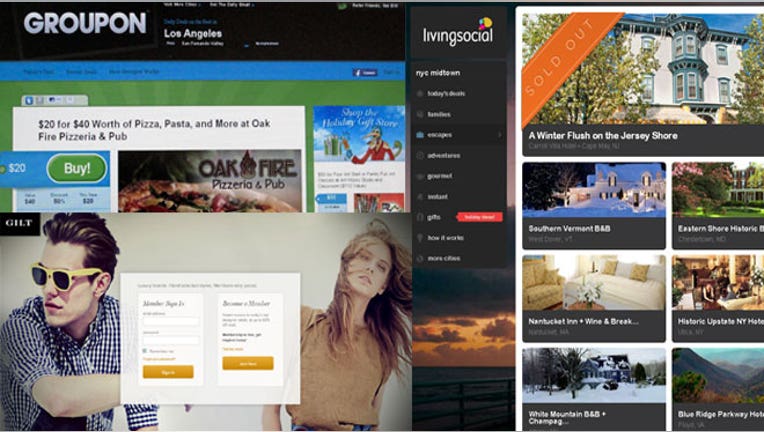
Task: Click the Gilt password field
Action: point(171,340)
